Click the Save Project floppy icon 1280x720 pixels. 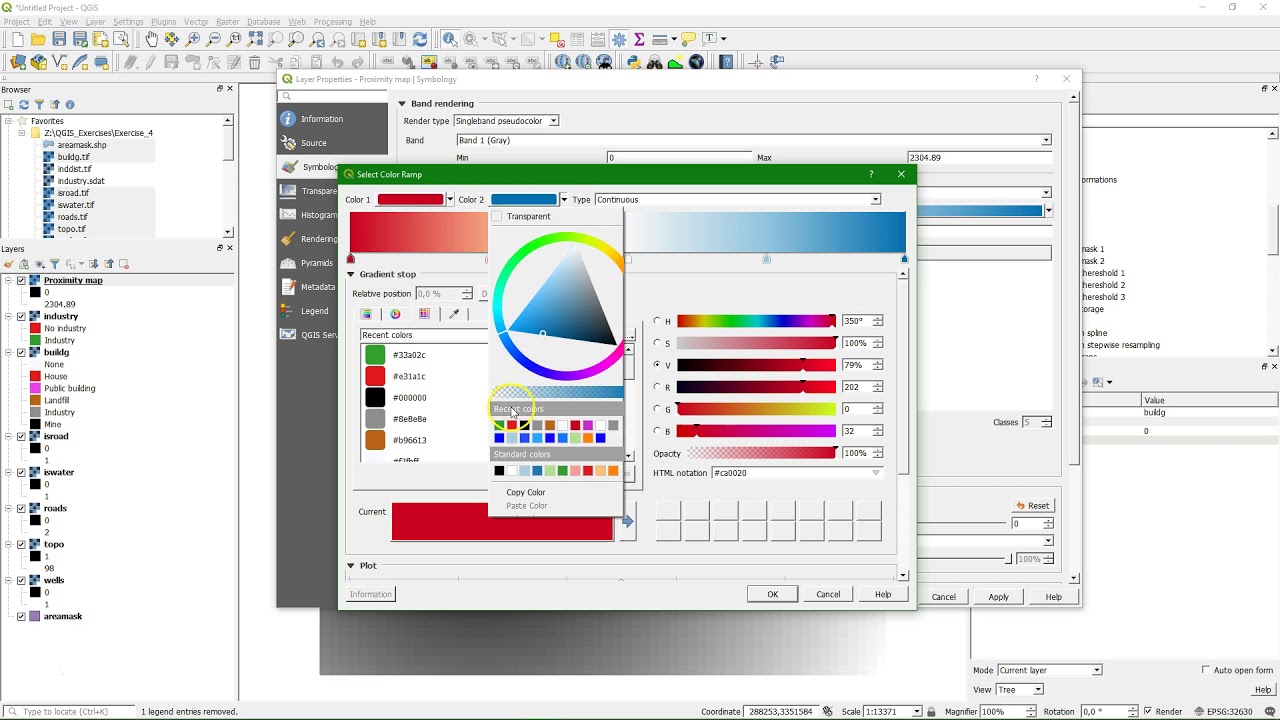tap(59, 39)
